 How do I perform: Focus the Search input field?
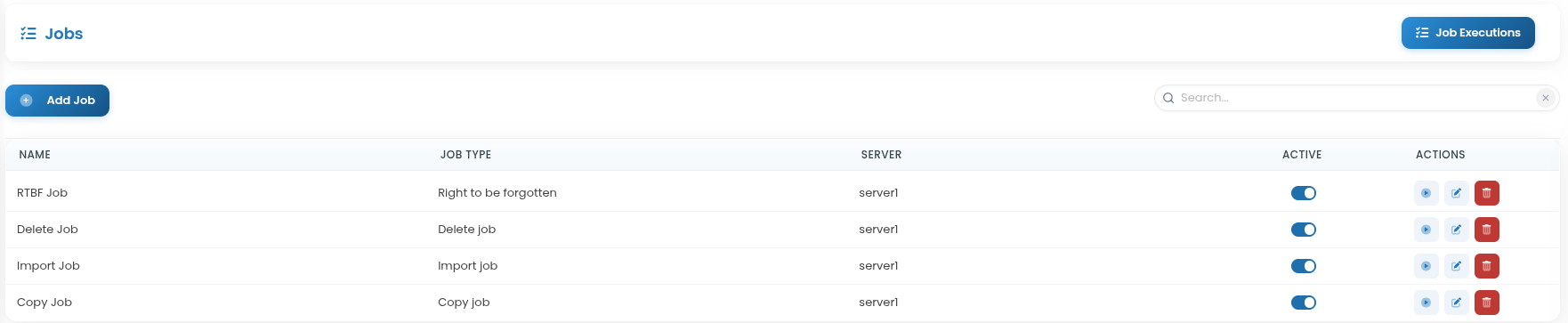[1356, 98]
